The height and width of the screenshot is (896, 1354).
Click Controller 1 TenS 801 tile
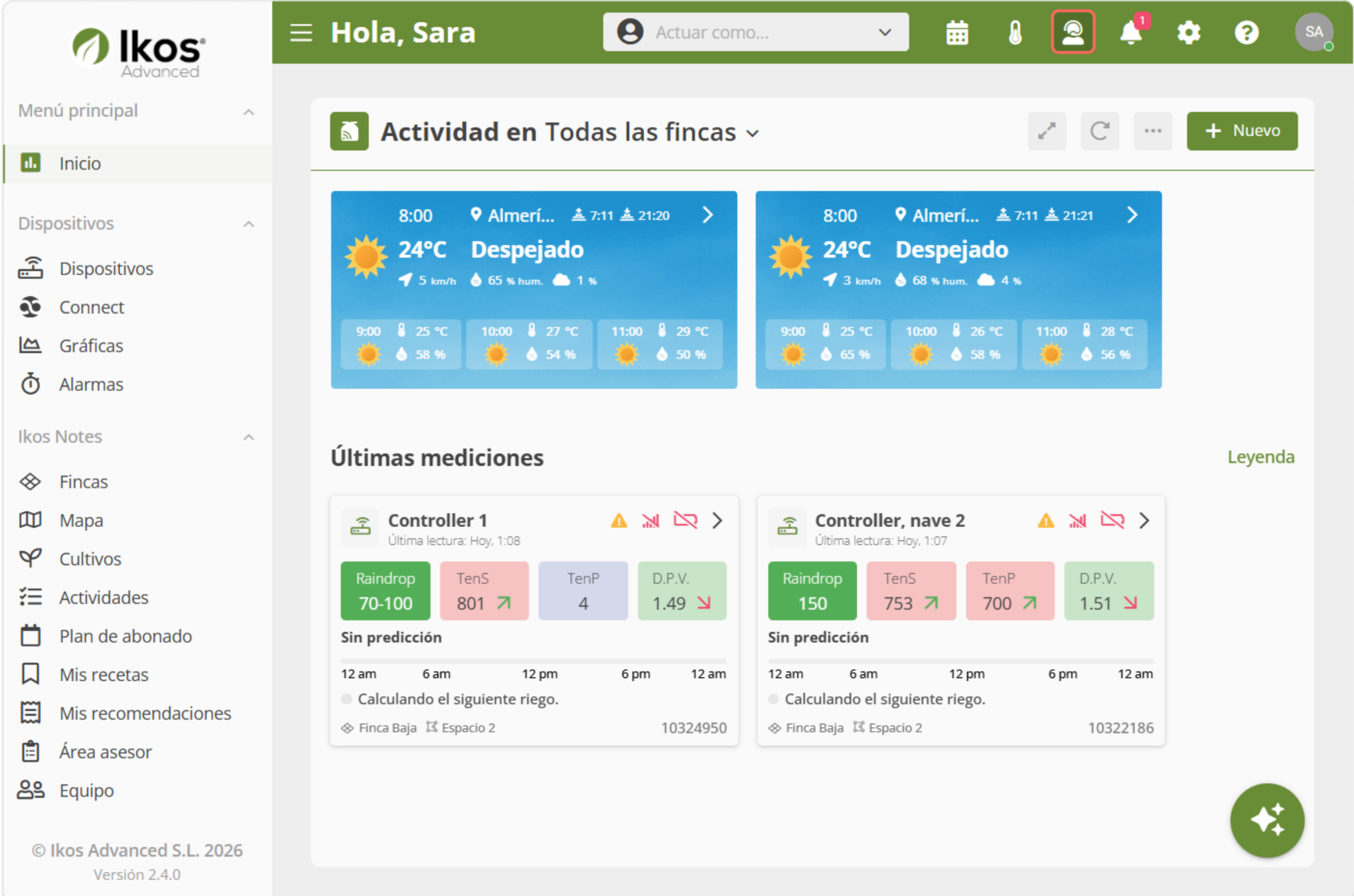coord(484,591)
